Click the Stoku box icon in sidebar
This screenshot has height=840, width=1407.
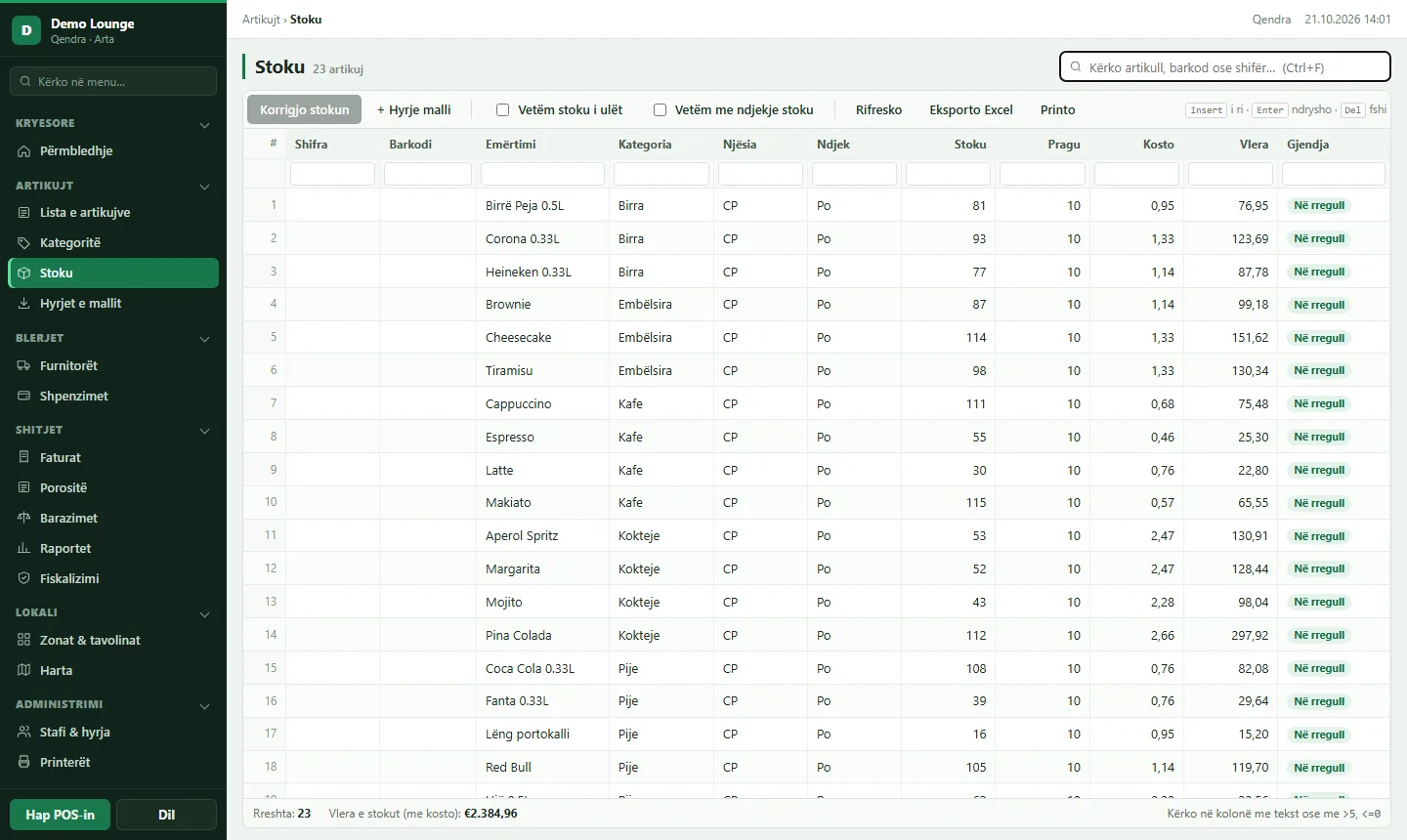(x=24, y=273)
